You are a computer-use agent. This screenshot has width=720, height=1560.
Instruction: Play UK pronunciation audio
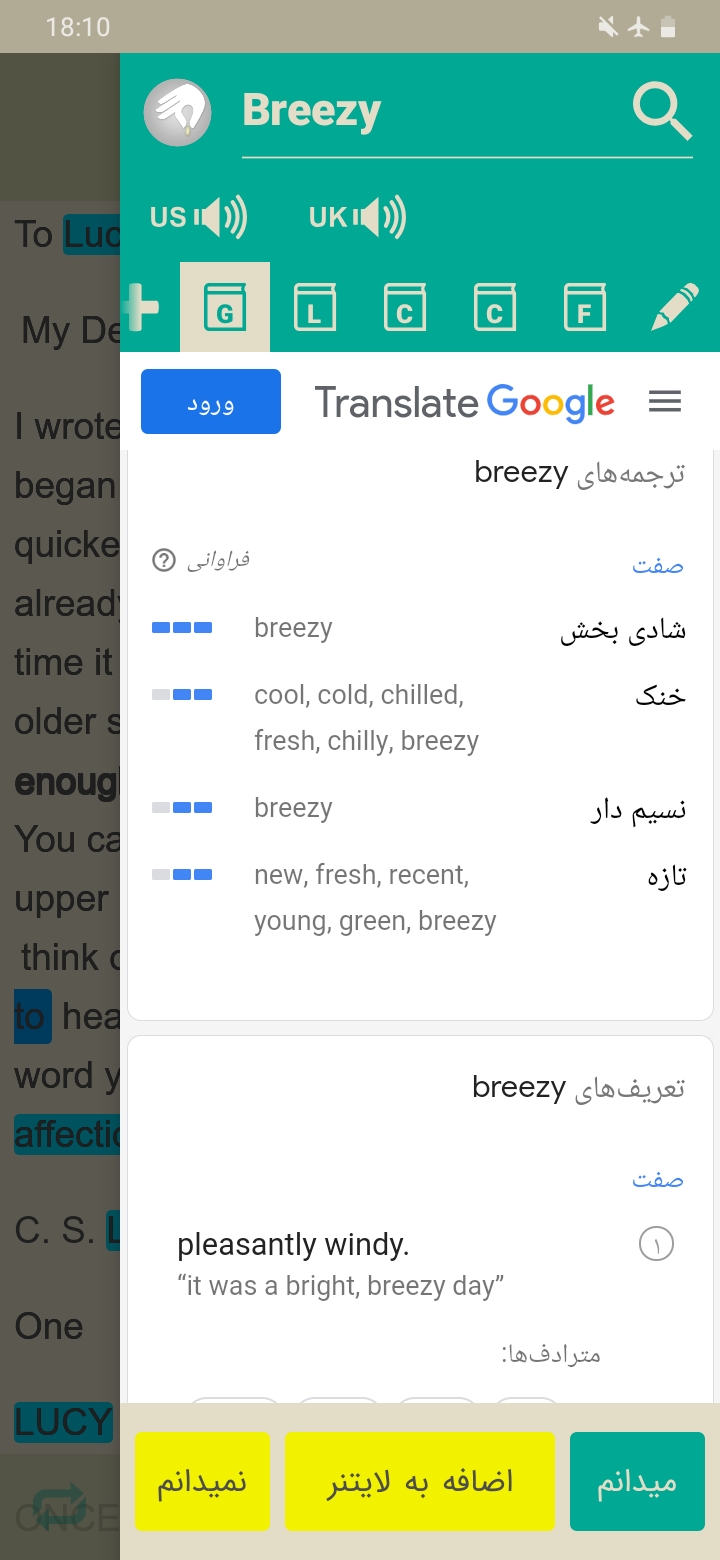point(357,217)
